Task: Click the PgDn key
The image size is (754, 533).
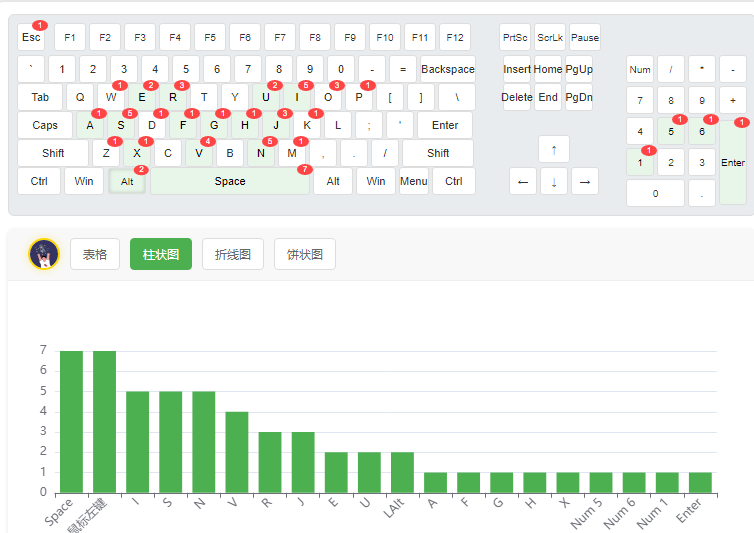Action: (x=579, y=97)
